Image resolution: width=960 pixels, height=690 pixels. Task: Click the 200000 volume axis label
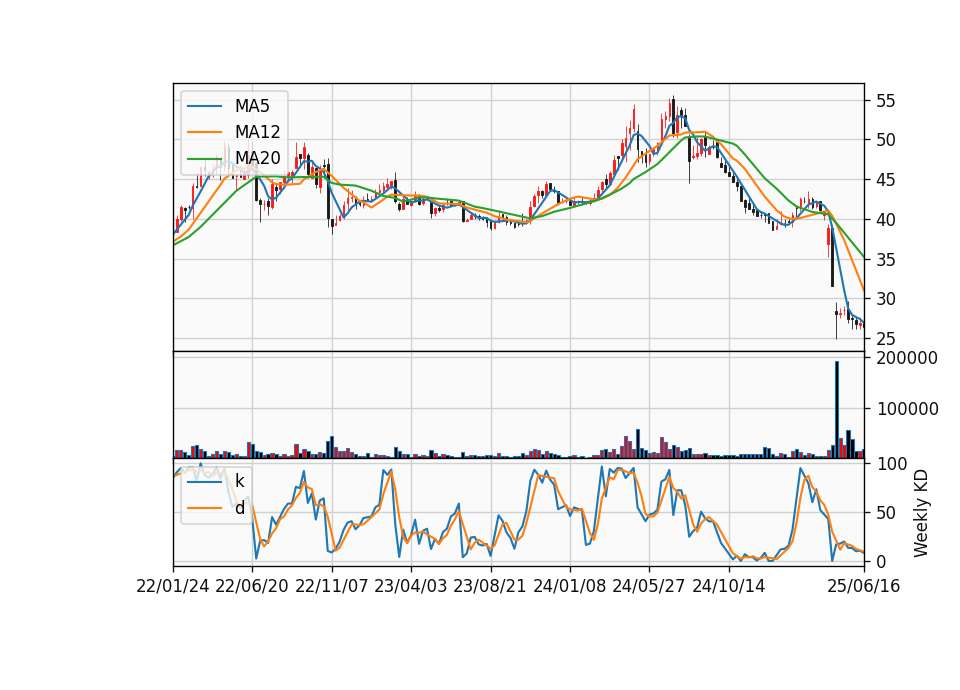pyautogui.click(x=907, y=358)
